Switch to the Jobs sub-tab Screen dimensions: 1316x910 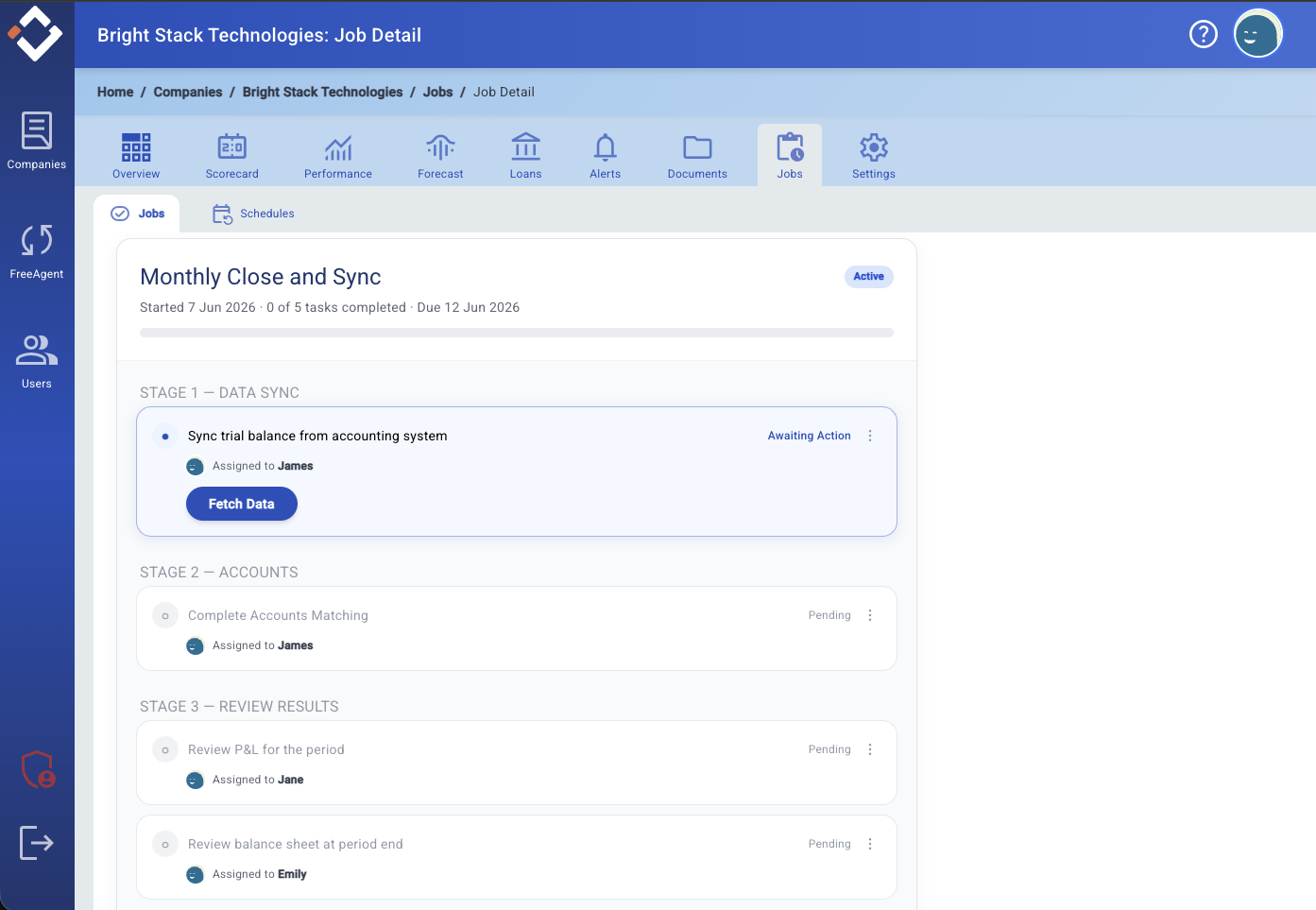point(138,214)
